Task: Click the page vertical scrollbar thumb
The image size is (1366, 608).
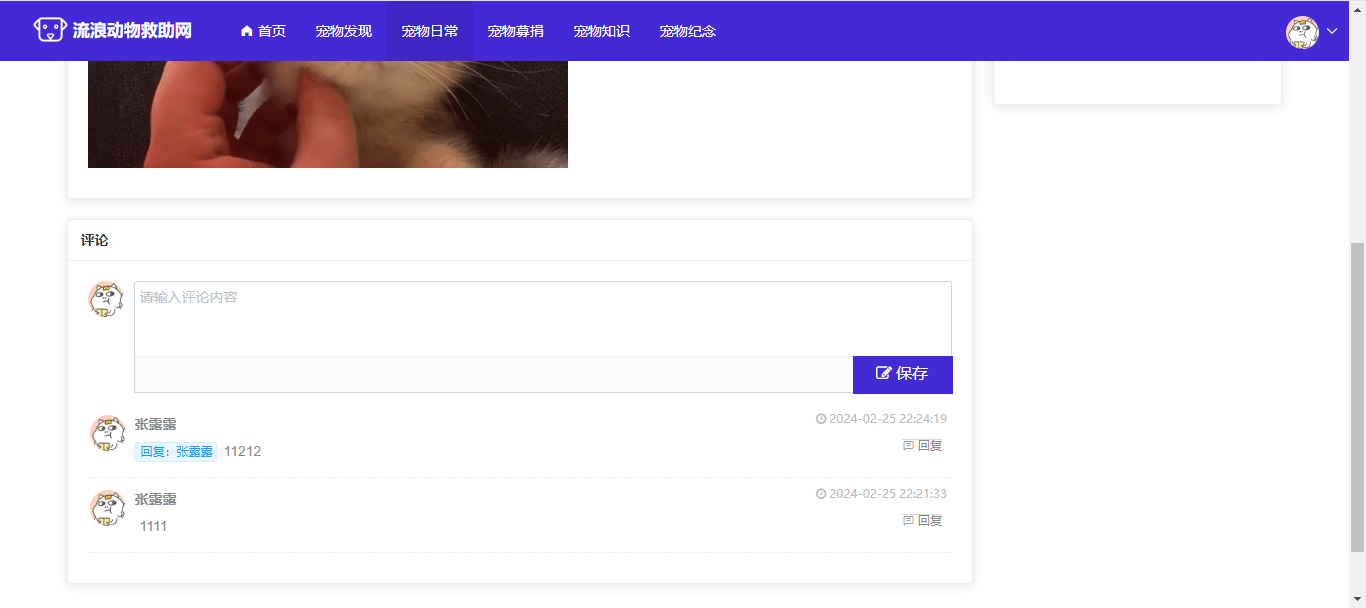Action: point(1357,396)
